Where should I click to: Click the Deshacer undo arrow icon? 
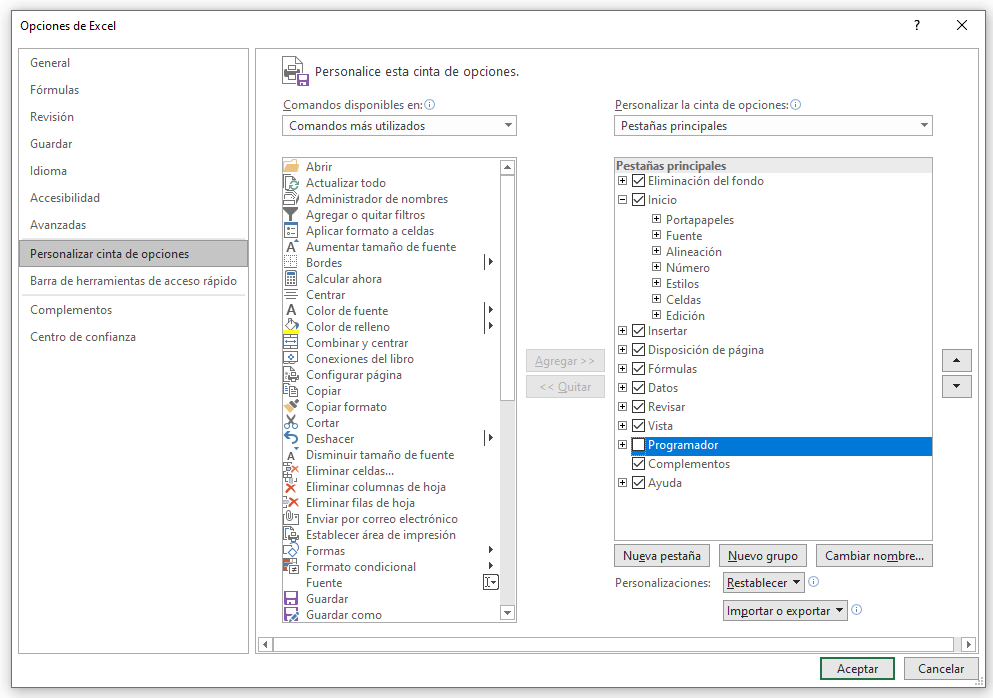291,439
